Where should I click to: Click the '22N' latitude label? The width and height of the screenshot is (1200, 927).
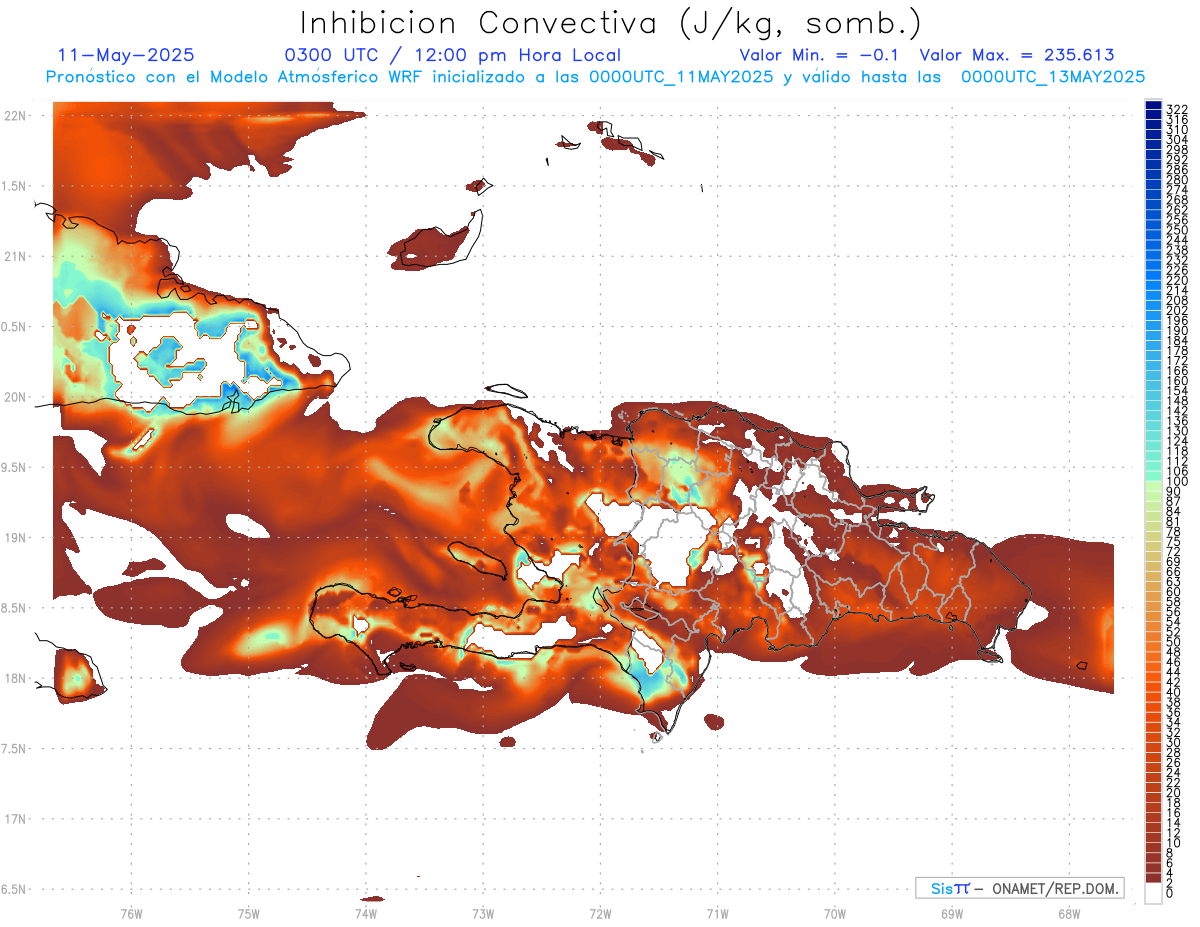(15, 116)
